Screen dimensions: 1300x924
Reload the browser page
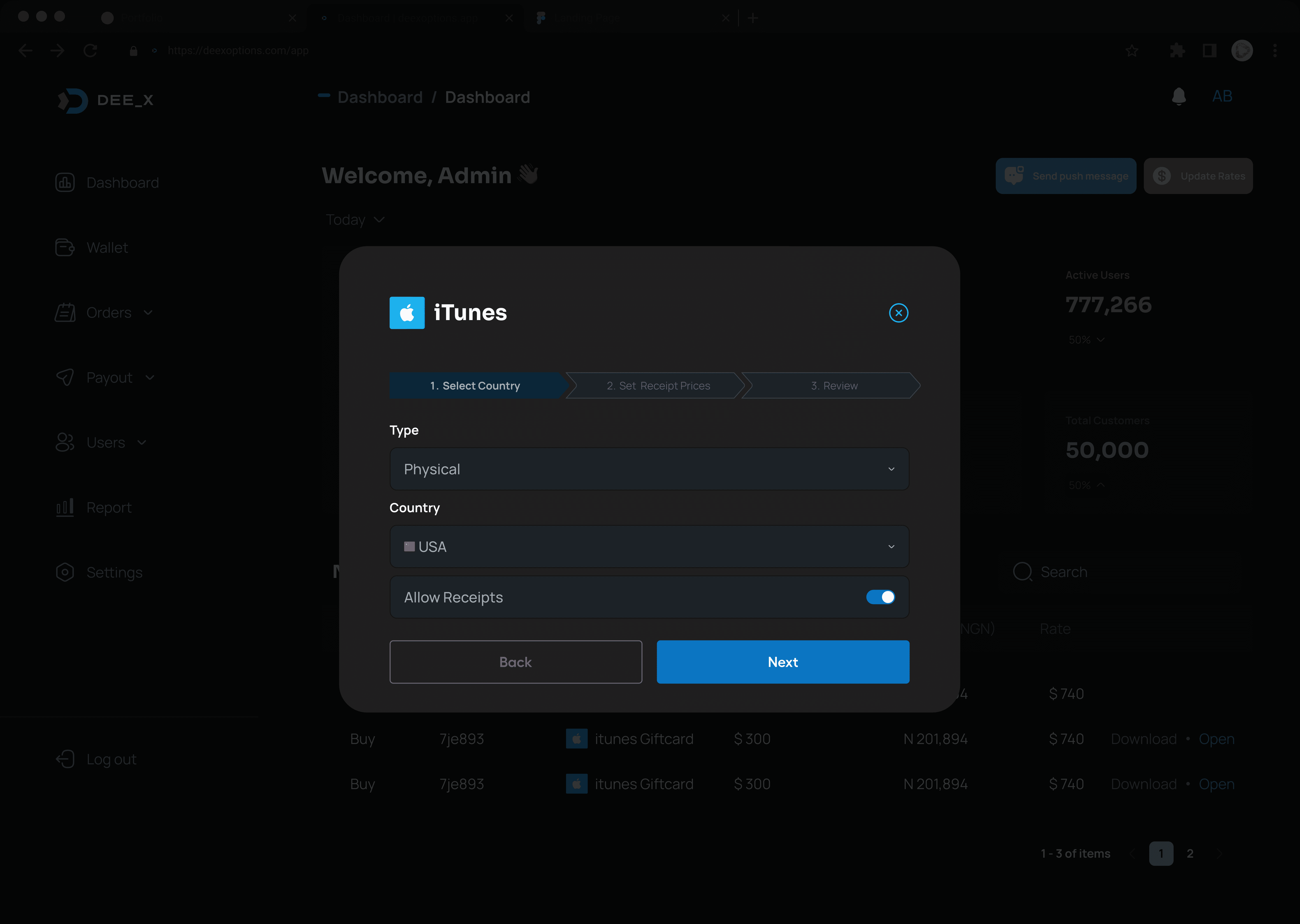pyautogui.click(x=91, y=51)
